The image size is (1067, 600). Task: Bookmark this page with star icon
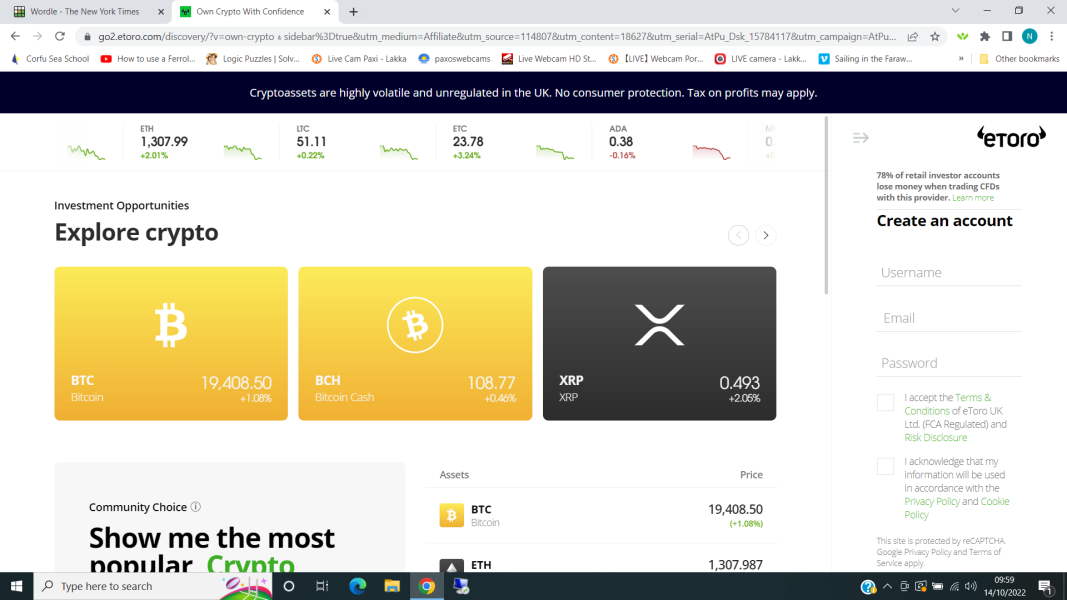pos(935,36)
